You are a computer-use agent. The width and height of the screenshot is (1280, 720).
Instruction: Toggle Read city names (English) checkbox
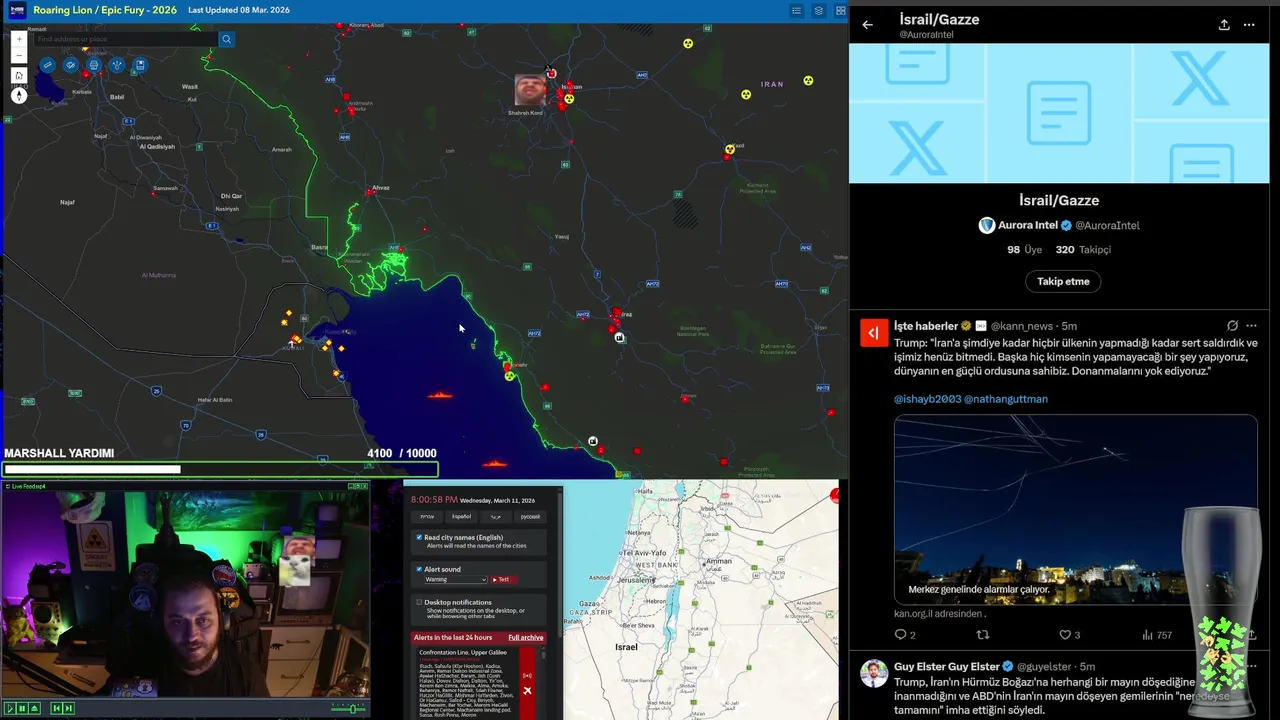(419, 537)
